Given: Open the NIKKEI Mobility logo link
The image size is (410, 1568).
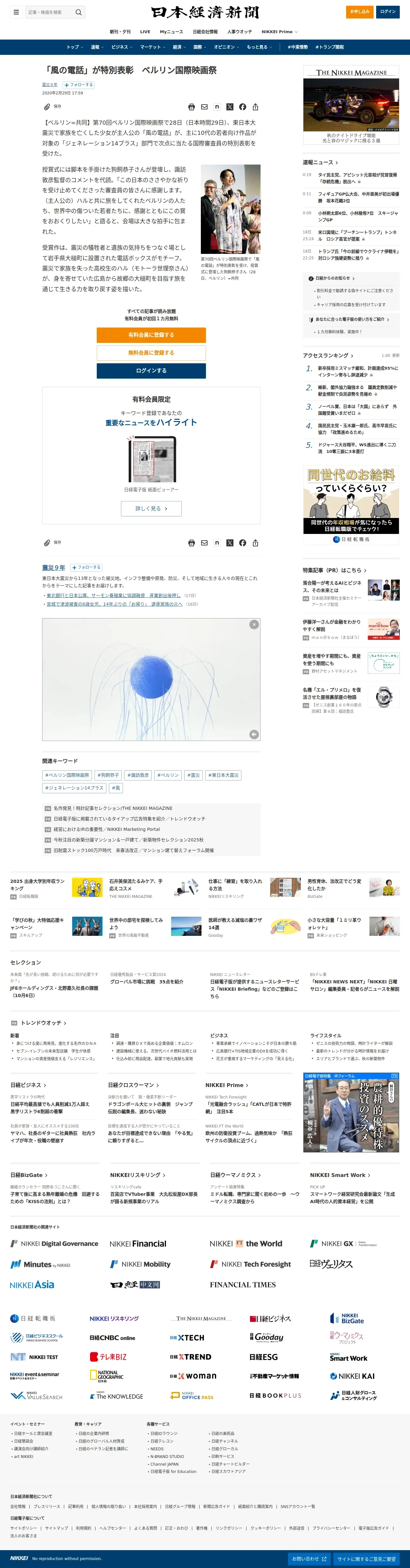Looking at the screenshot, I should tap(140, 1264).
